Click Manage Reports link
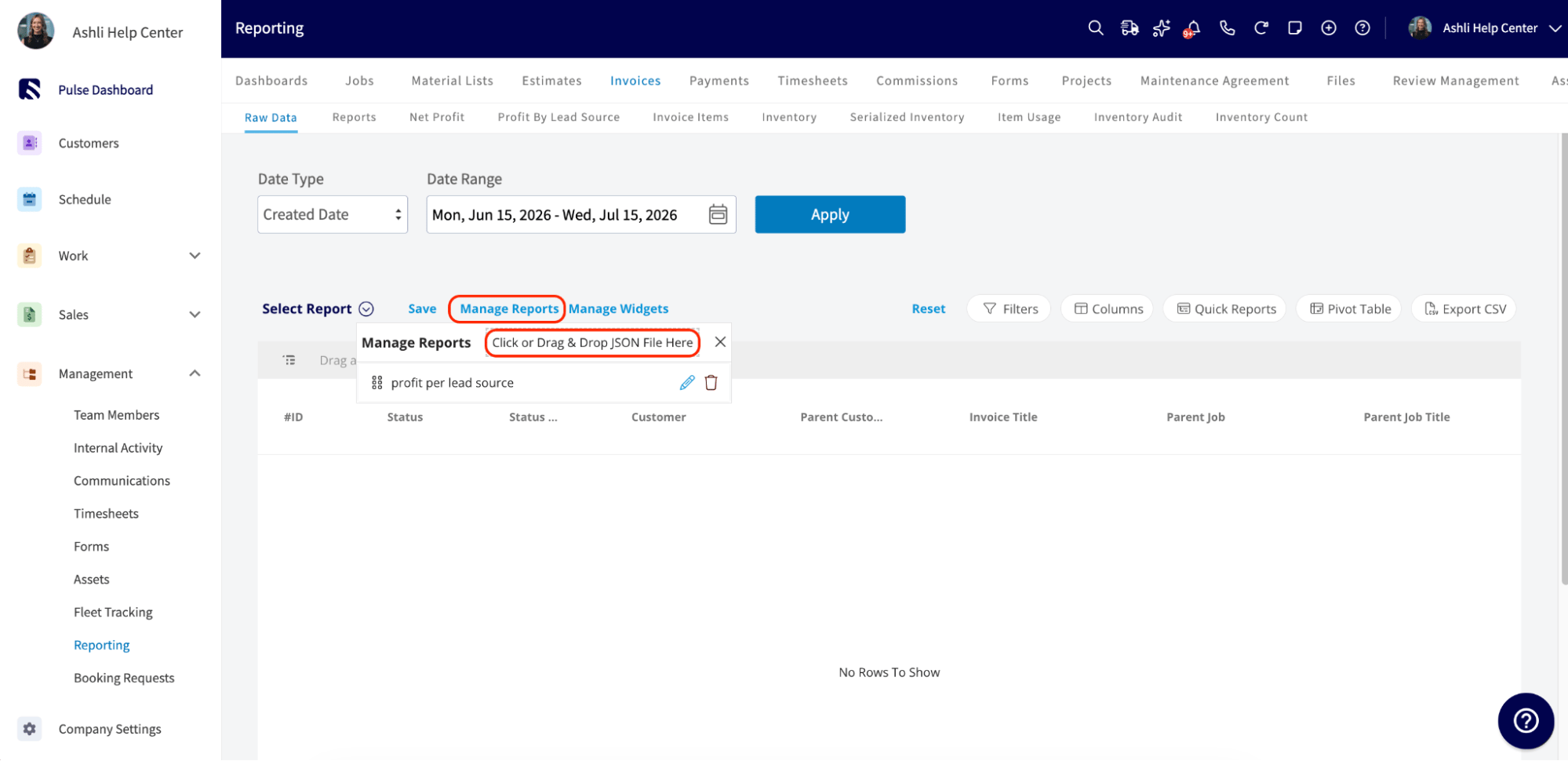Viewport: 1568px width, 761px height. point(509,309)
